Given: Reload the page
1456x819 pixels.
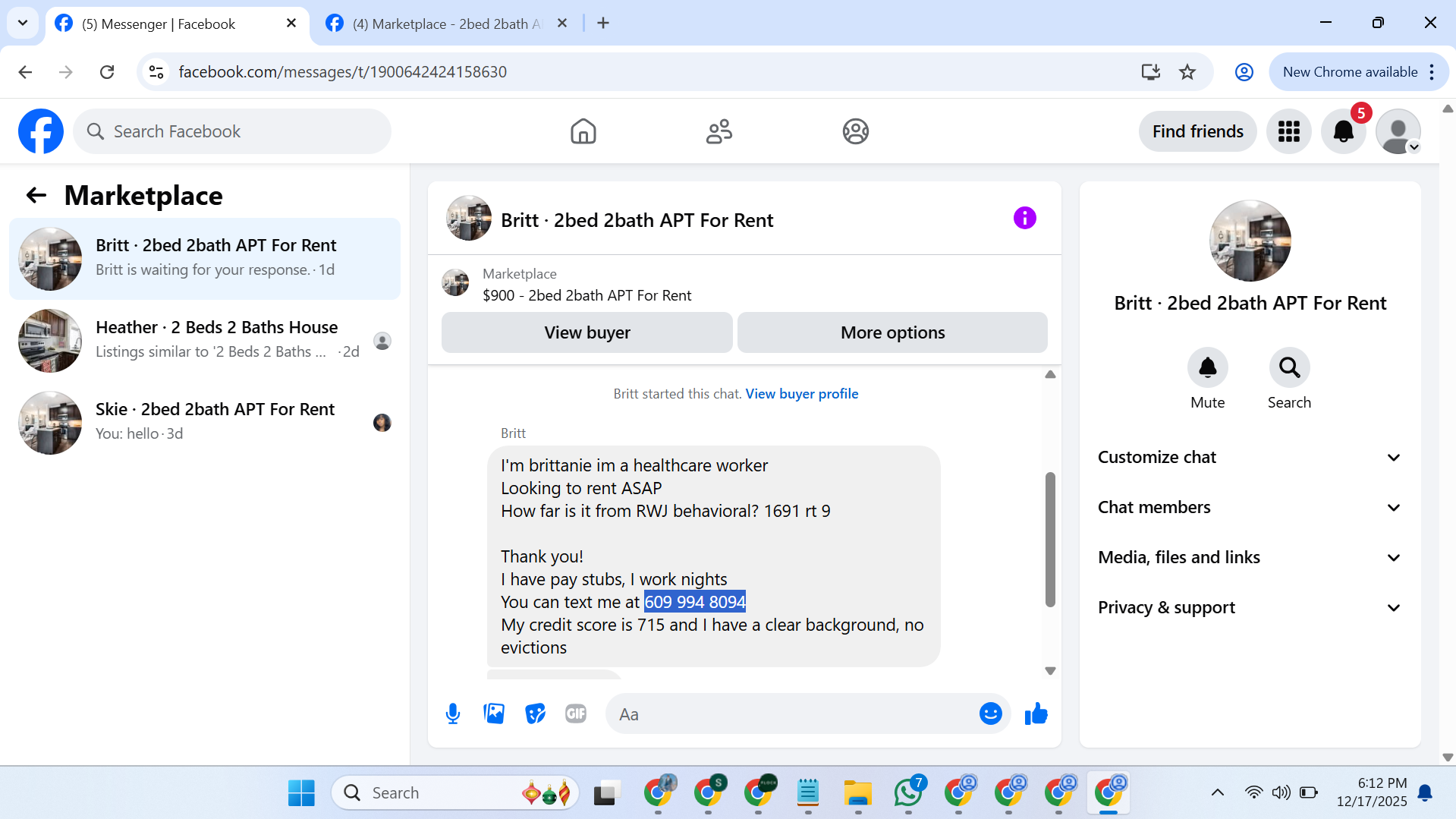Looking at the screenshot, I should pos(107,72).
